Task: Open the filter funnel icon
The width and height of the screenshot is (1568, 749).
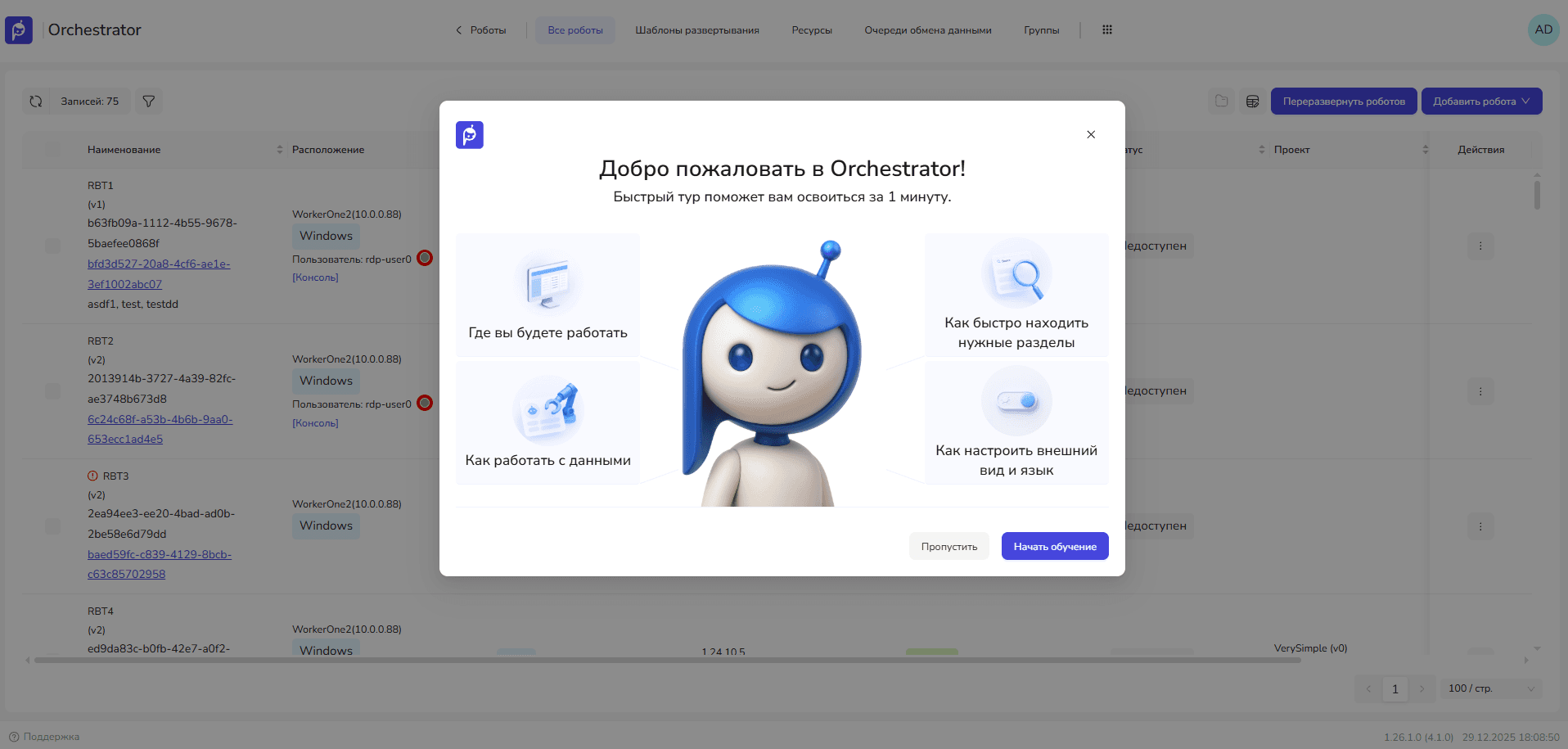Action: [149, 102]
